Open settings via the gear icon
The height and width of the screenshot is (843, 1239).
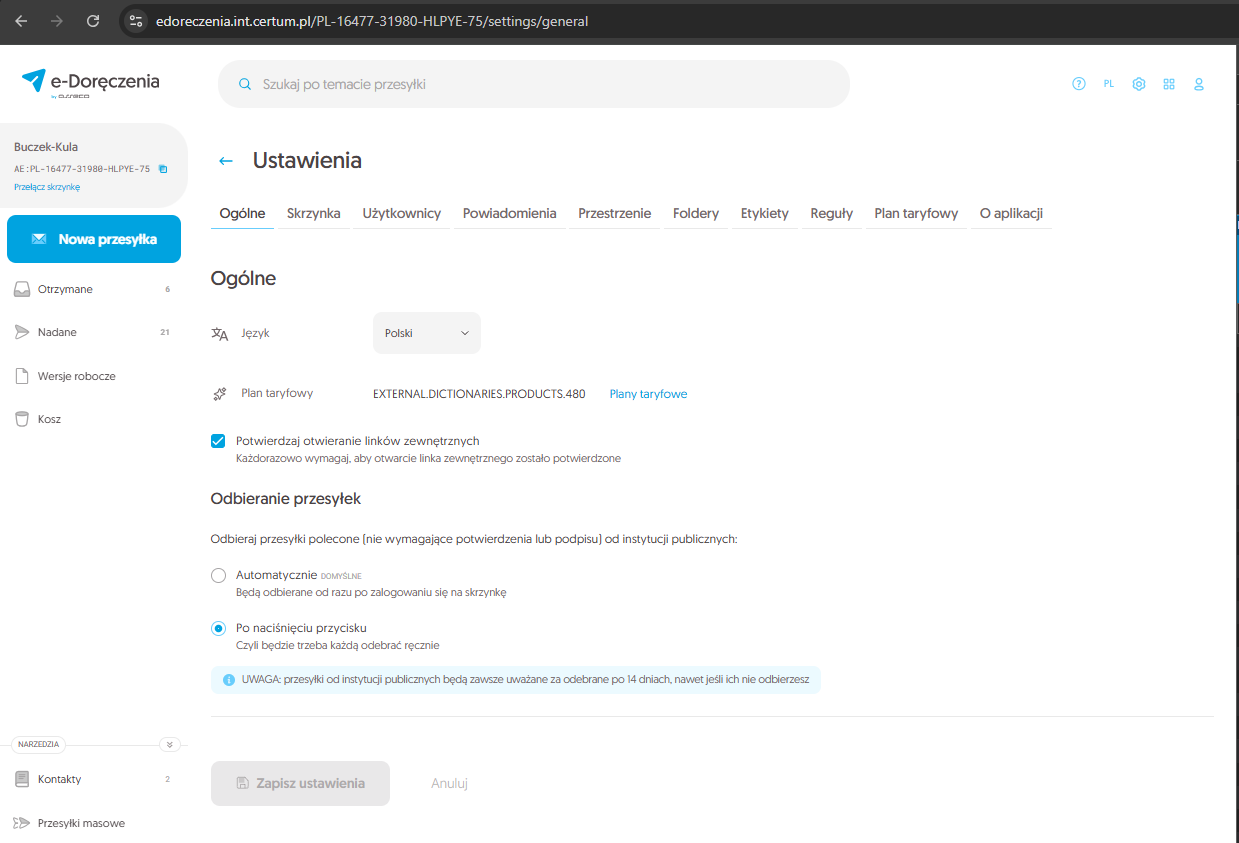click(1138, 84)
